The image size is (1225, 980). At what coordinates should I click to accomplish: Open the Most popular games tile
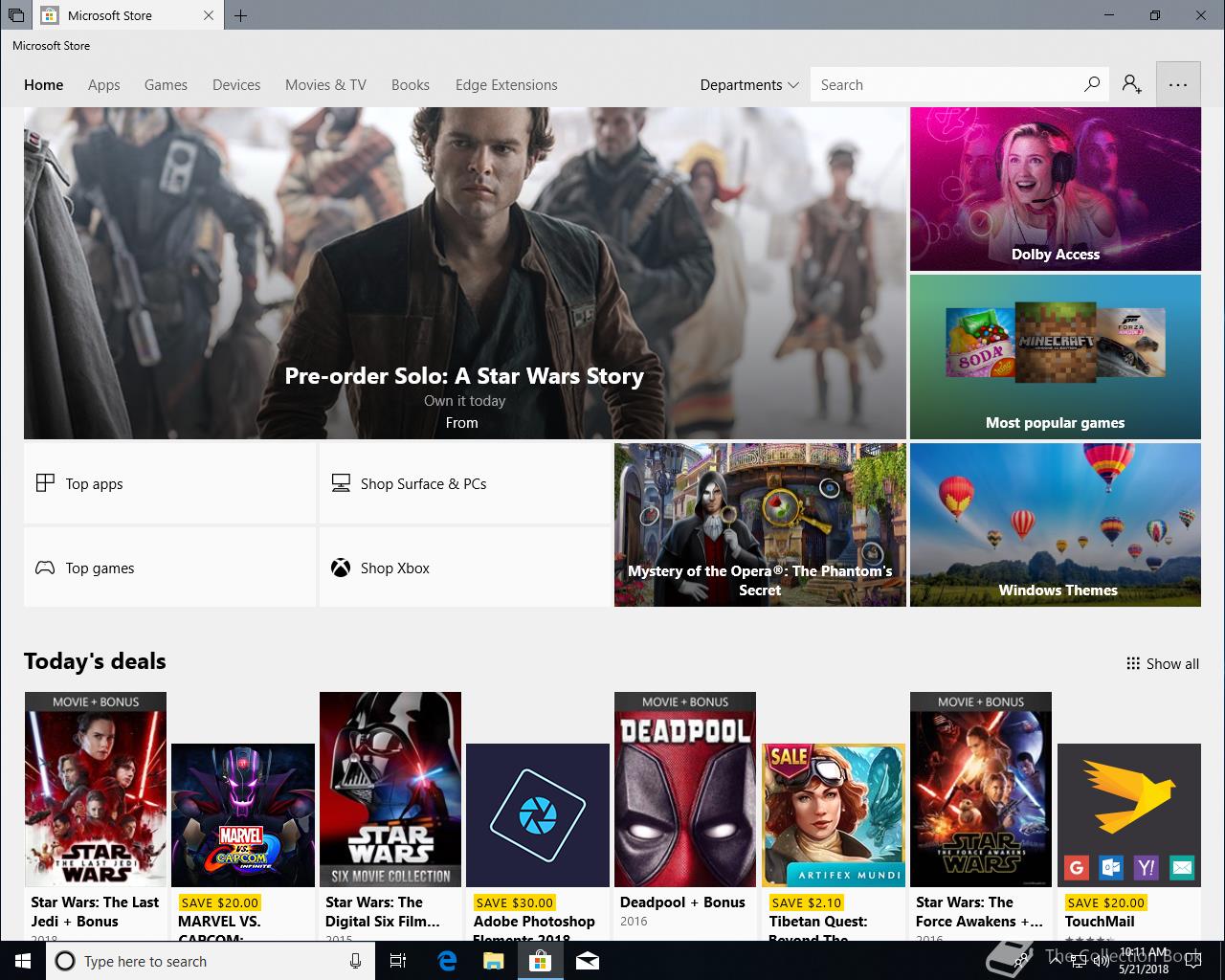click(1056, 357)
